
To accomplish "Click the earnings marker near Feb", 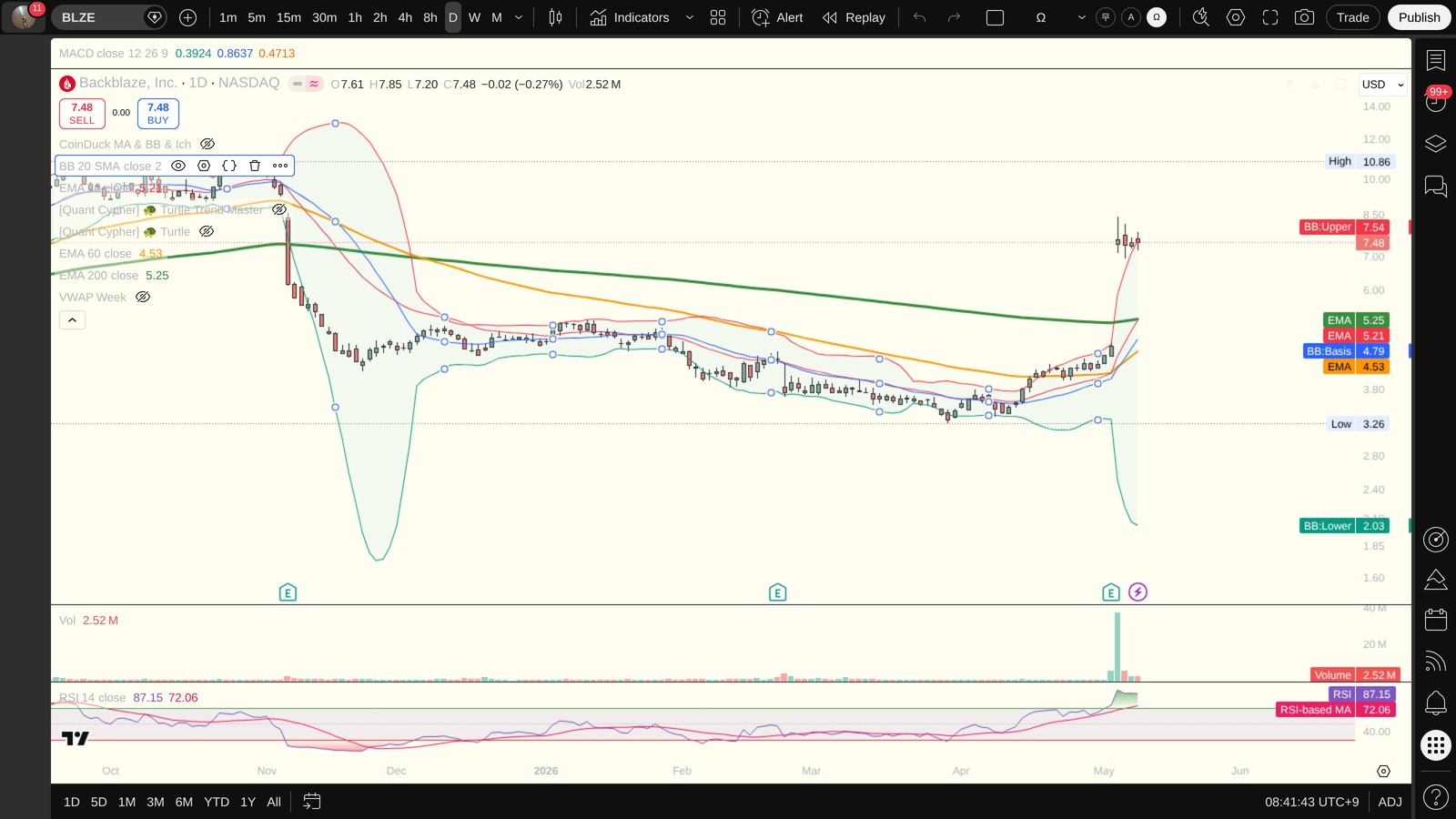I will (777, 592).
